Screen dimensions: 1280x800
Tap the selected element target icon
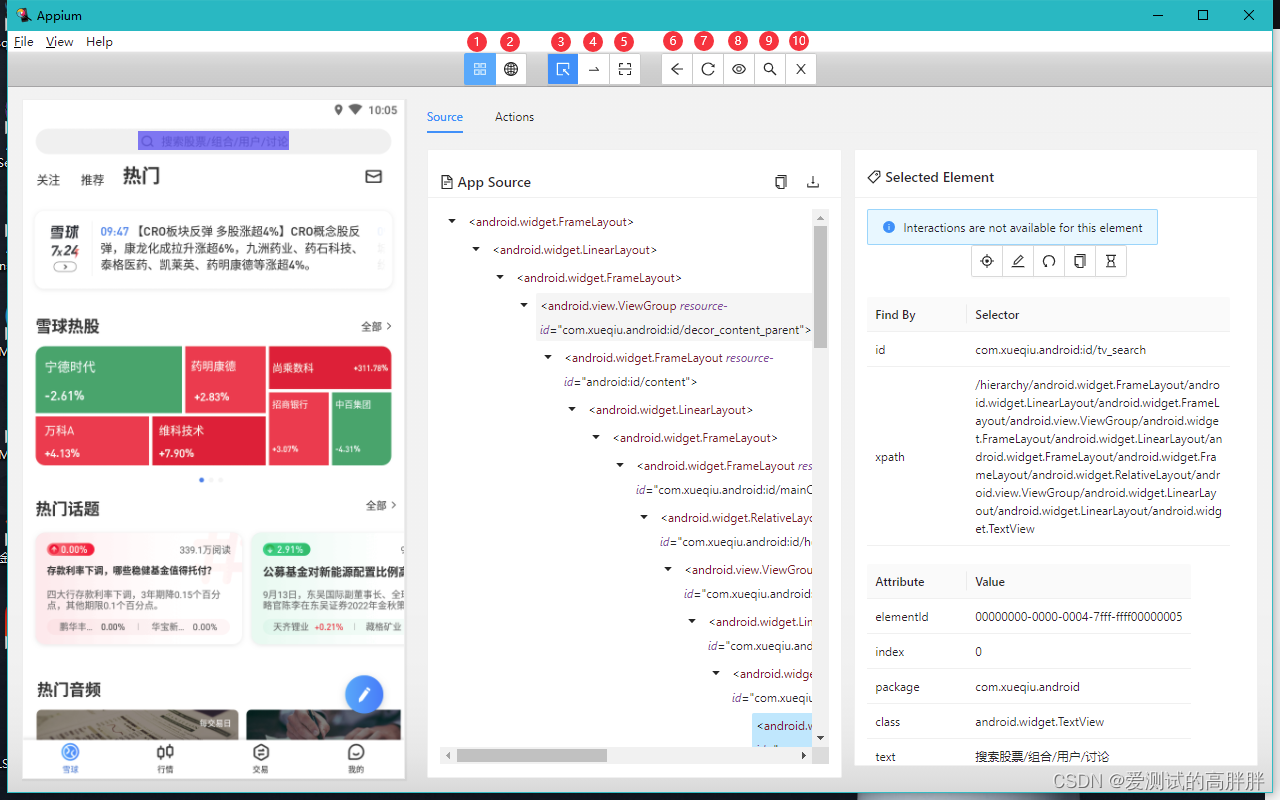987,261
